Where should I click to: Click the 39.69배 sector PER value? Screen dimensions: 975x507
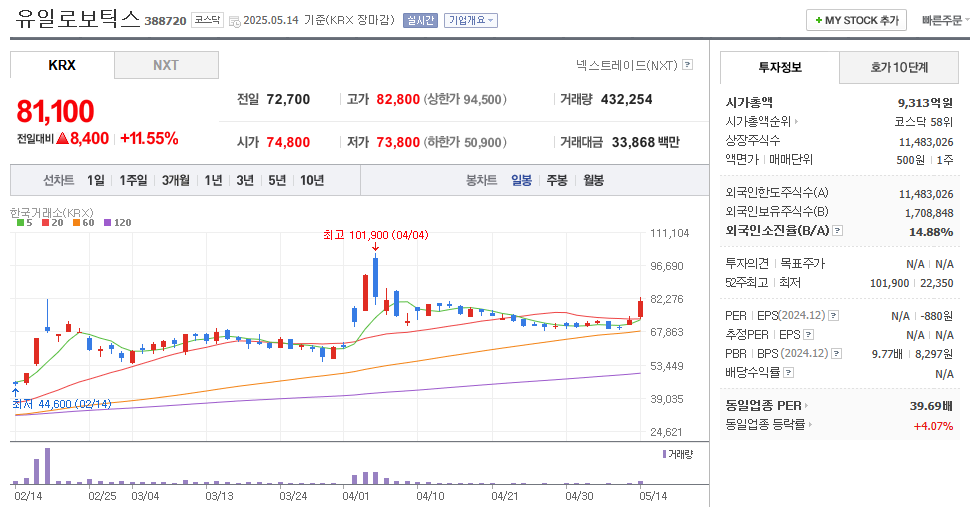coord(931,406)
